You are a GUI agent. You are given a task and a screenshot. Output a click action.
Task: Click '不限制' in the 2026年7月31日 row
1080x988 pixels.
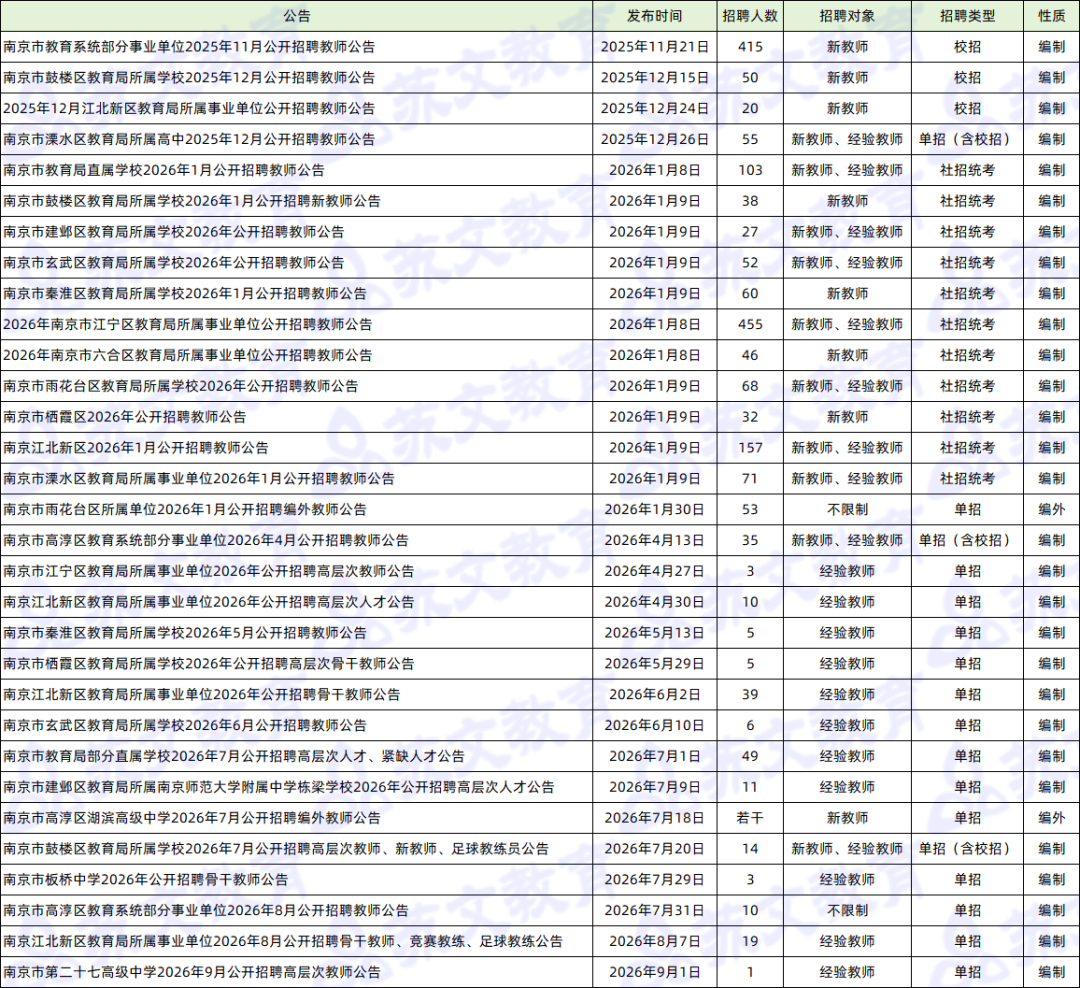[x=847, y=911]
